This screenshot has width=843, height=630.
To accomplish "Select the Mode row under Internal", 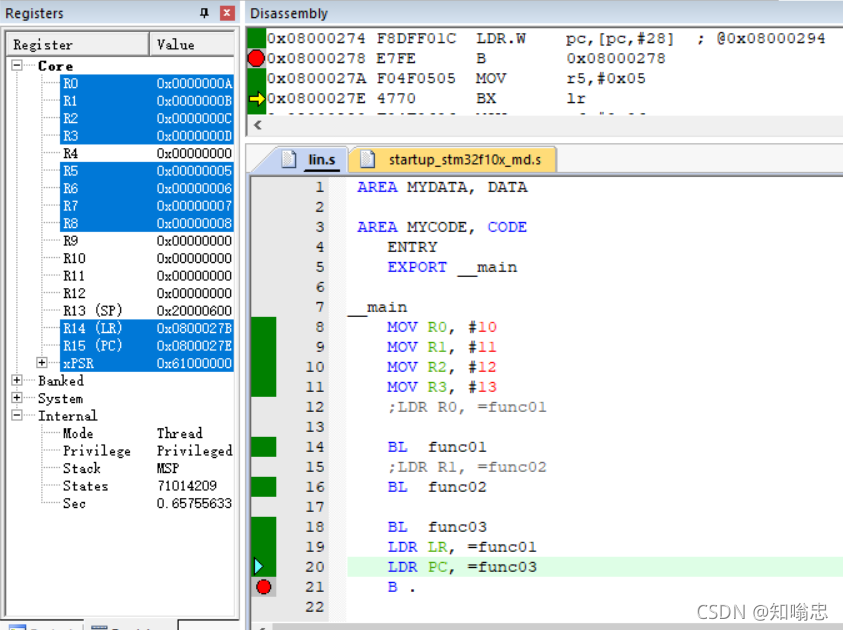I will tap(147, 433).
